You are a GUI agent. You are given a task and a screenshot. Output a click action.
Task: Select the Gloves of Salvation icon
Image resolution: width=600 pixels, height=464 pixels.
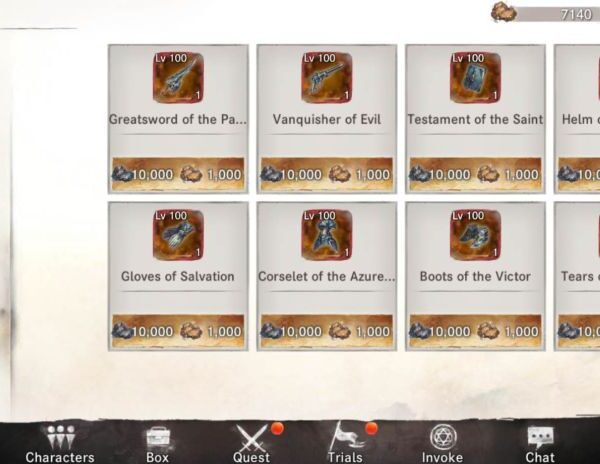coord(178,235)
